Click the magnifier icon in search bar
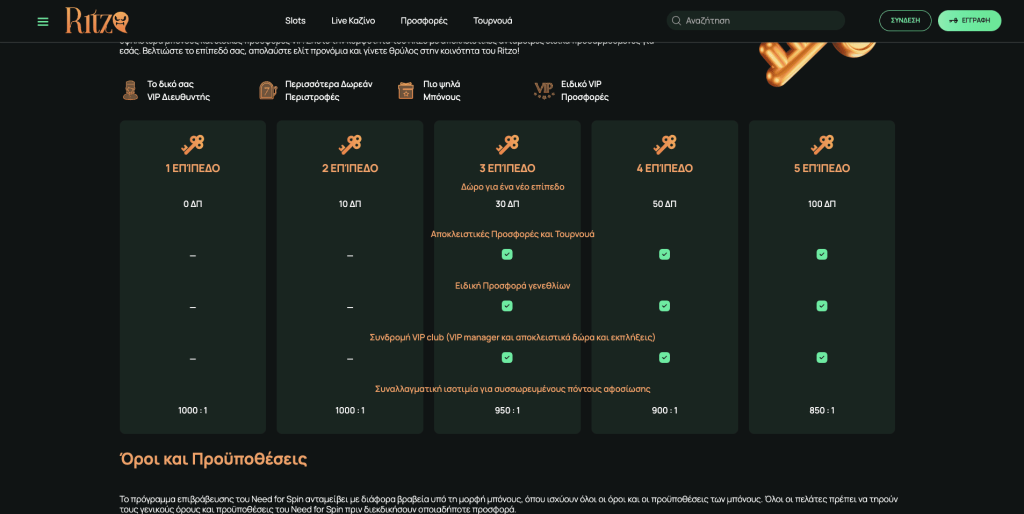1024x514 pixels. click(x=677, y=21)
